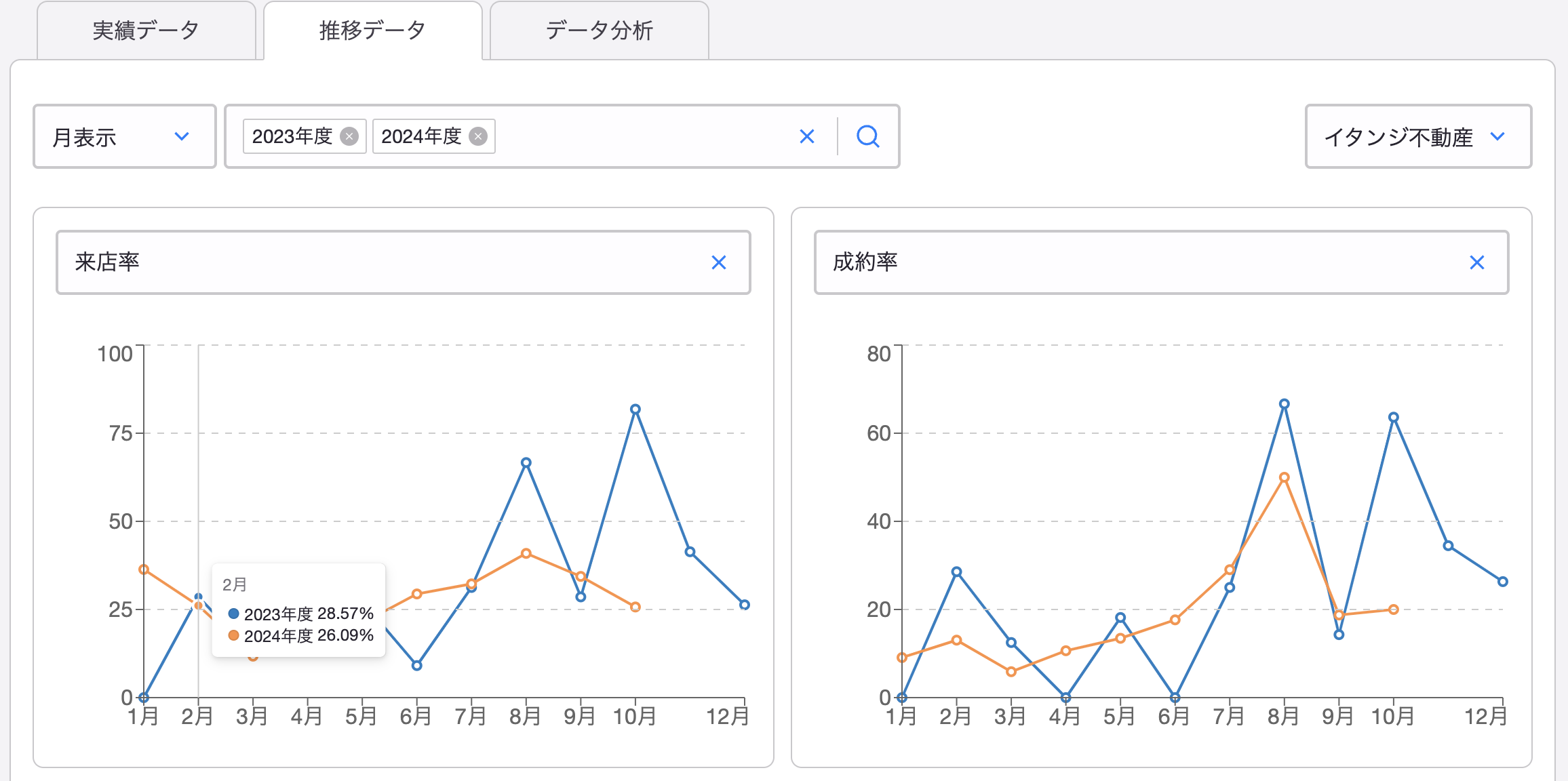Click the fiscal year multi-select field

[x=562, y=136]
